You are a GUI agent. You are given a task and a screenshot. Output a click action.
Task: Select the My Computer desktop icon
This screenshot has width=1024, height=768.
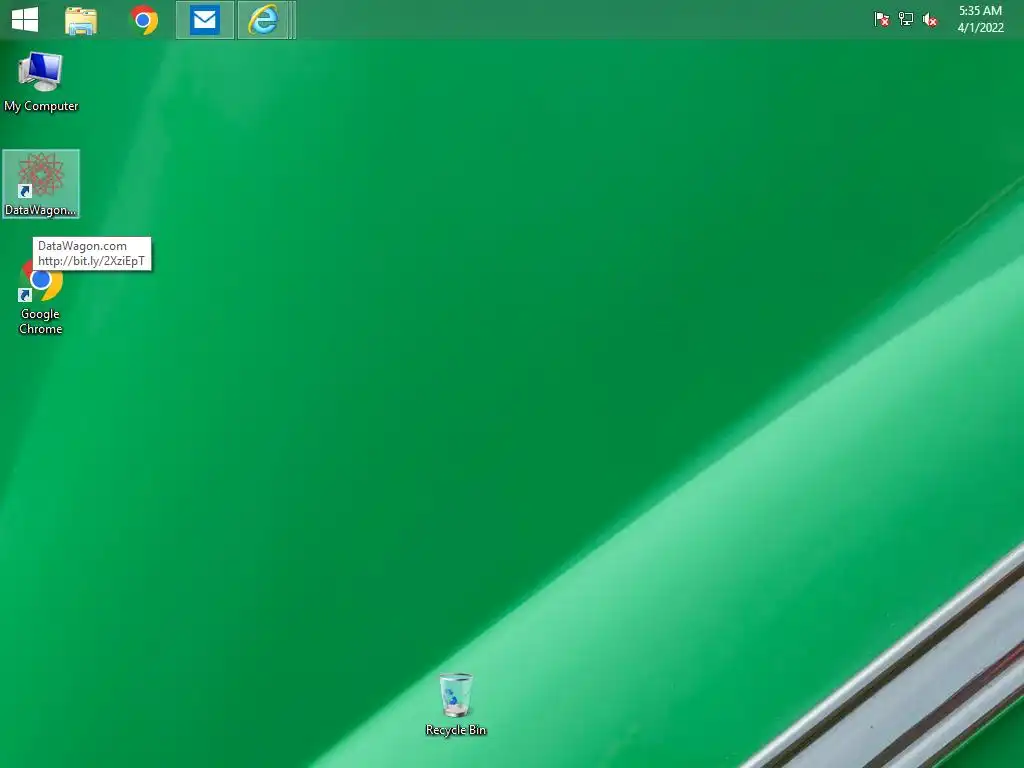coord(40,82)
